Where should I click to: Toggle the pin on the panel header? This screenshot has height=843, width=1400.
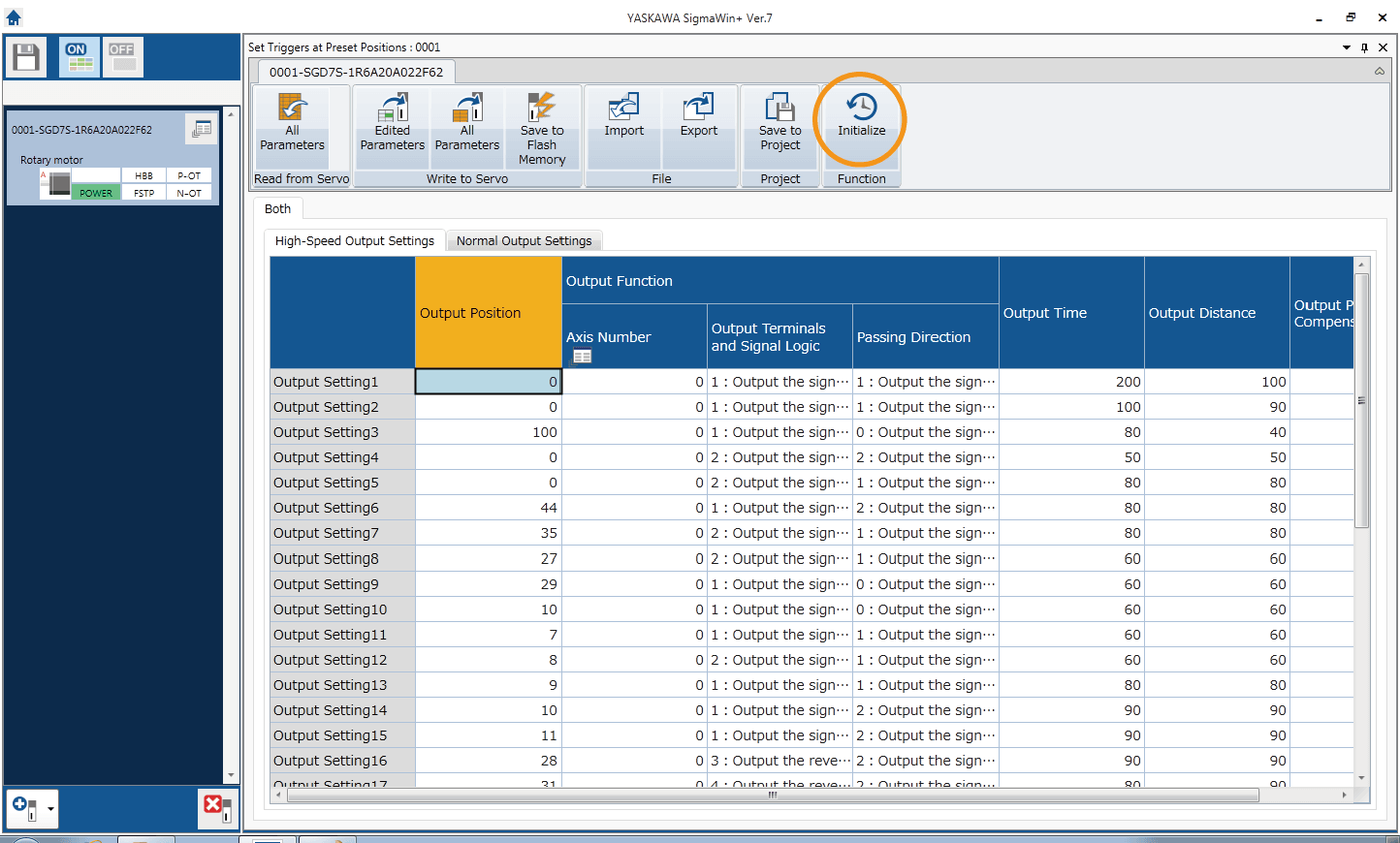1364,47
